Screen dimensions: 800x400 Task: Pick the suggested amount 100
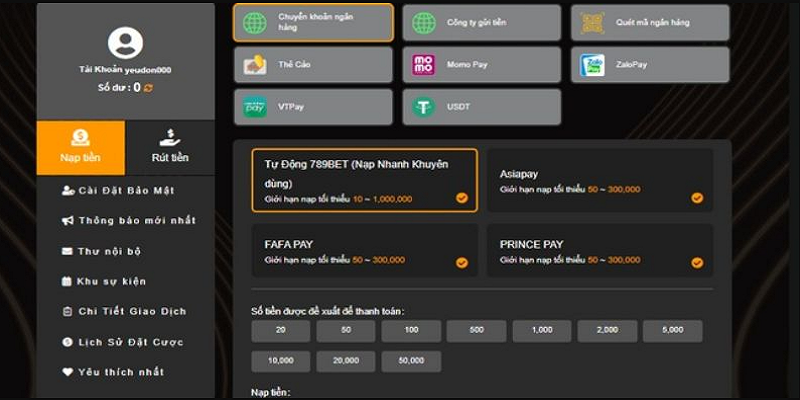click(411, 331)
